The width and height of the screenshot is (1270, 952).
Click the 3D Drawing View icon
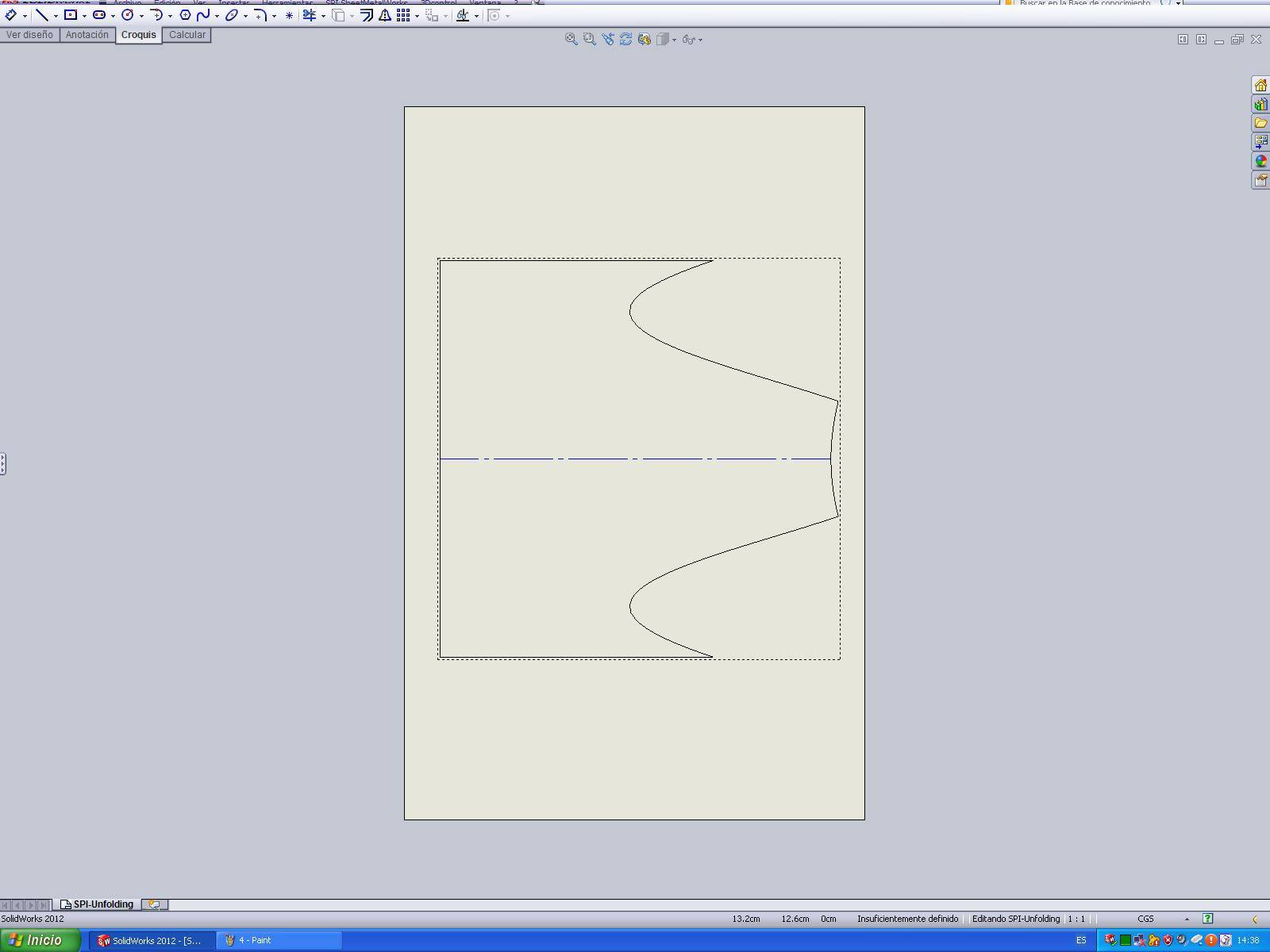pyautogui.click(x=645, y=39)
